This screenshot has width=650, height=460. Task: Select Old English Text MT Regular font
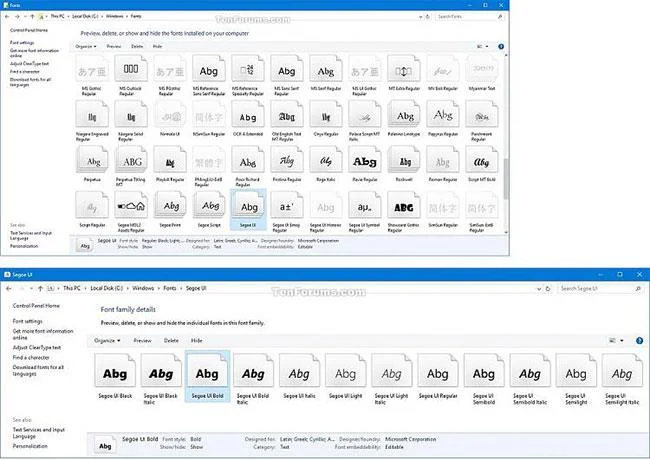[287, 115]
